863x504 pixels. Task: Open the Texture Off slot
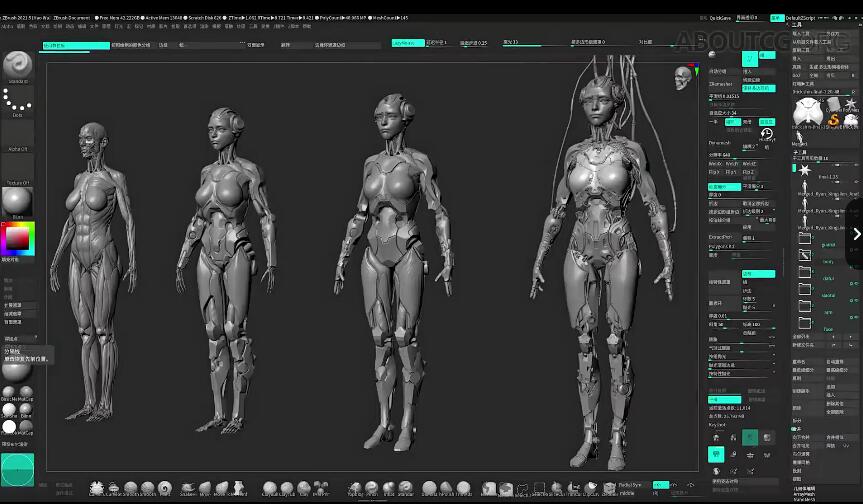(x=17, y=168)
